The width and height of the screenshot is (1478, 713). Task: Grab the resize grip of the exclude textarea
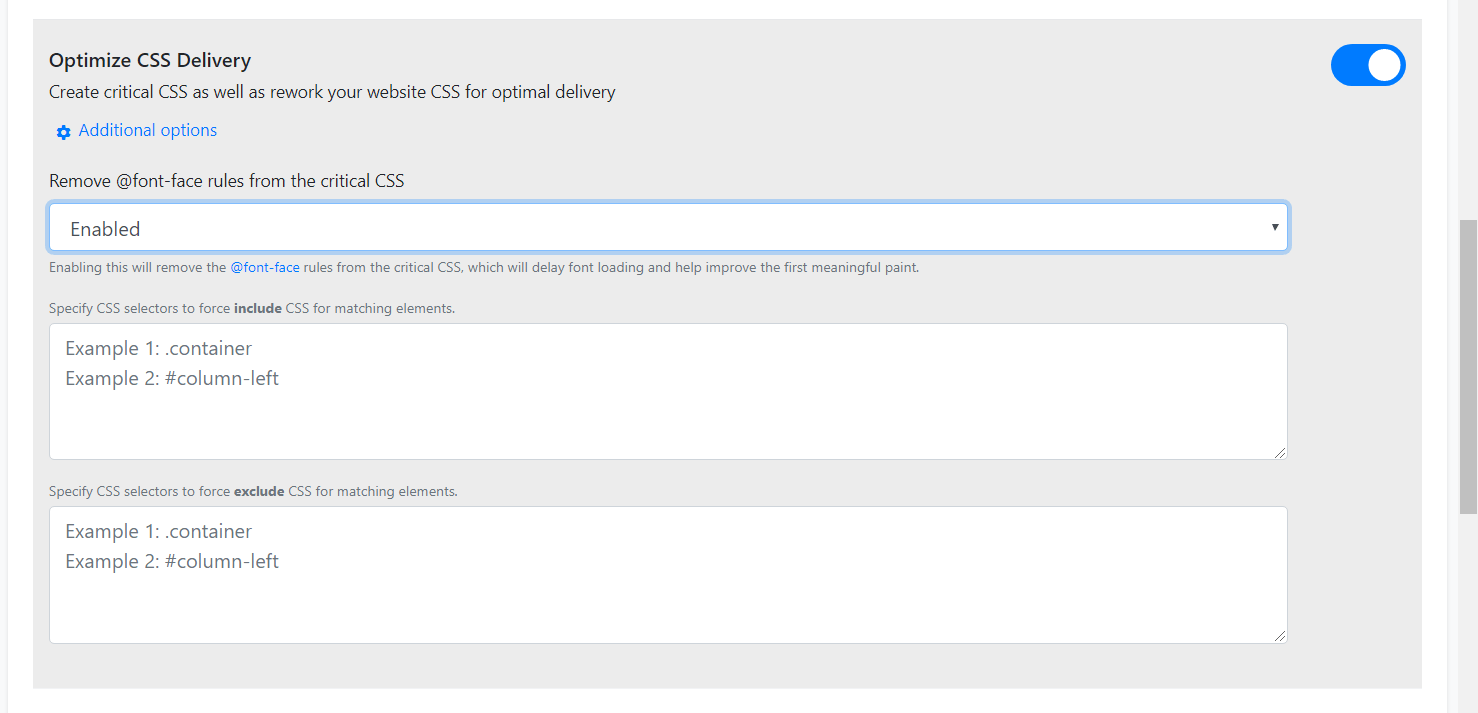point(1280,636)
